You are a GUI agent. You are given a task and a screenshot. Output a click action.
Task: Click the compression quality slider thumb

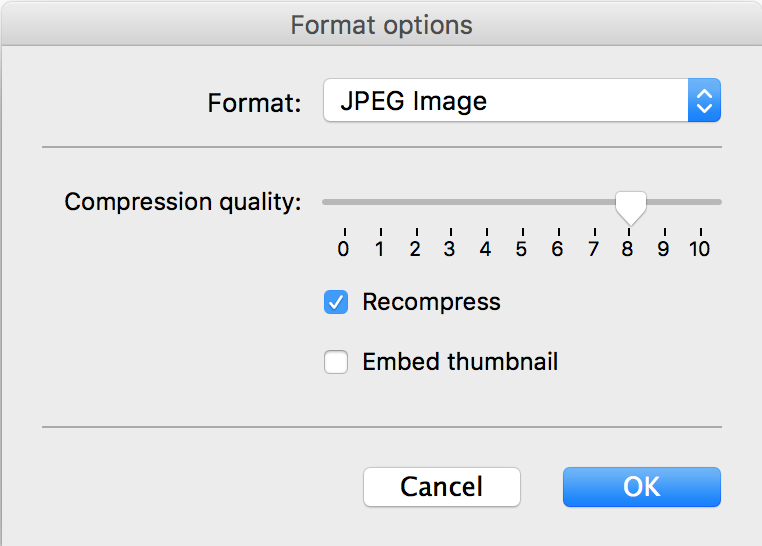[x=631, y=208]
